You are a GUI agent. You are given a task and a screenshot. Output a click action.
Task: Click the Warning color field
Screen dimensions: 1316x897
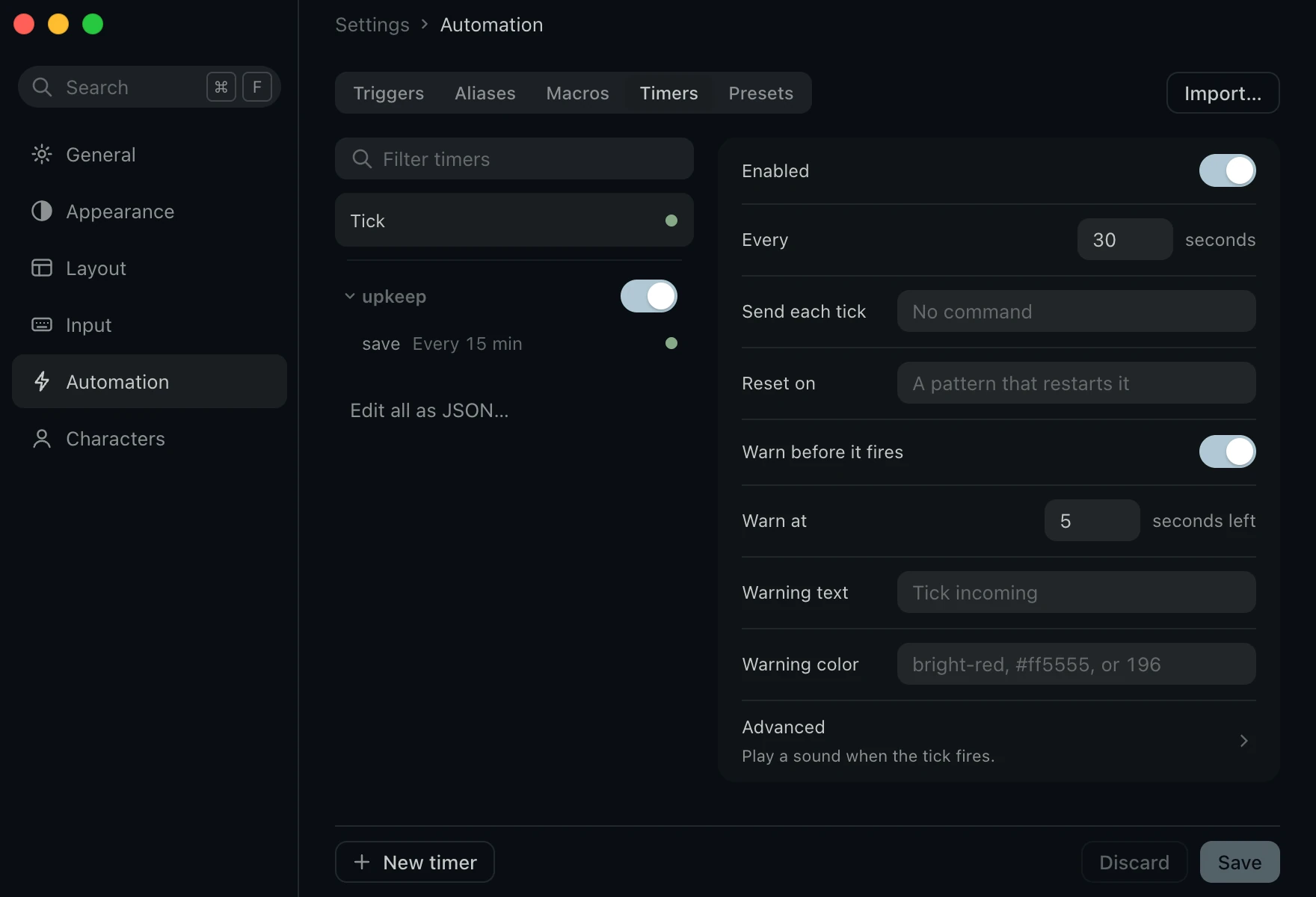(1077, 665)
